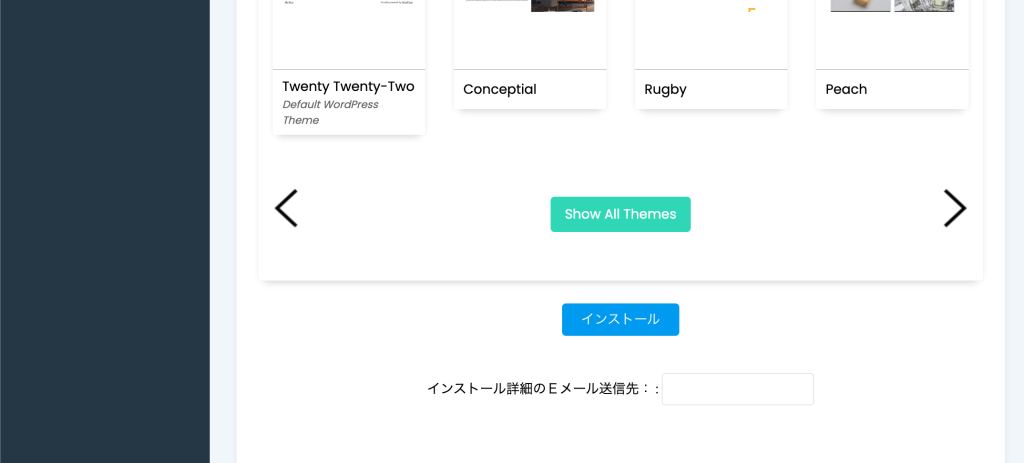The image size is (1024, 463).
Task: Go to previous themes with left arrow
Action: point(286,208)
